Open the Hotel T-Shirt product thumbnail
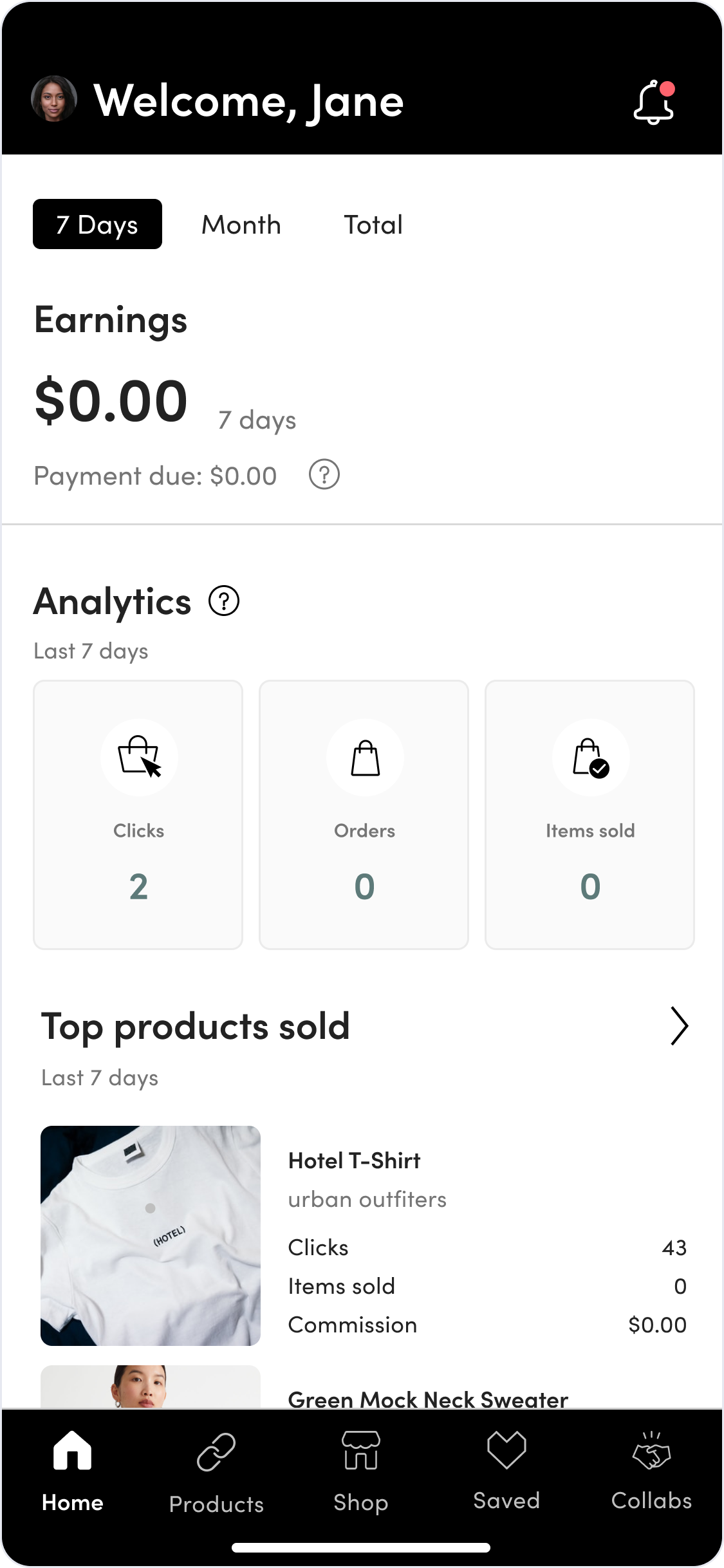The width and height of the screenshot is (724, 1568). 151,1236
